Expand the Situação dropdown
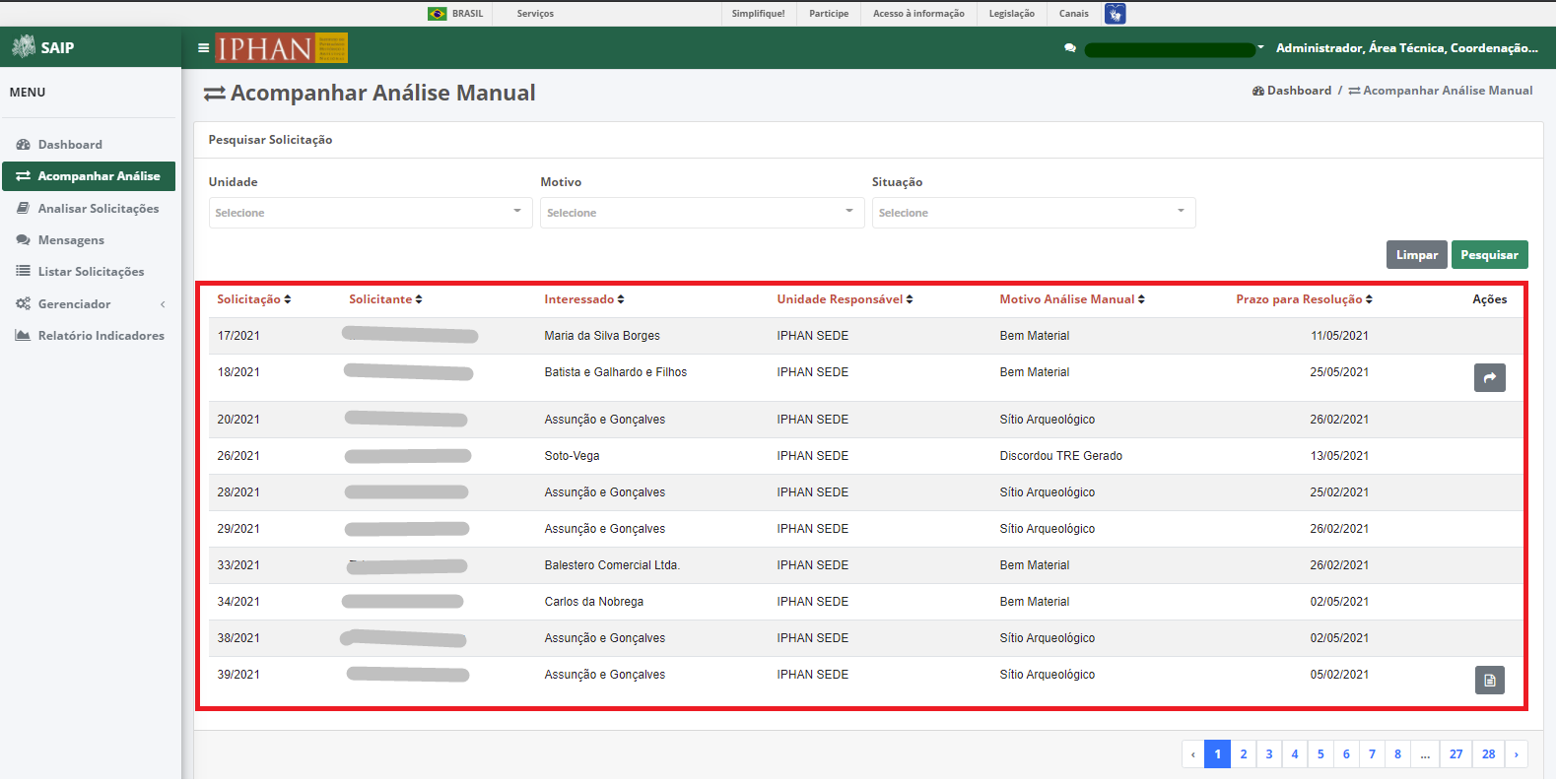1557x784 pixels. point(1034,213)
